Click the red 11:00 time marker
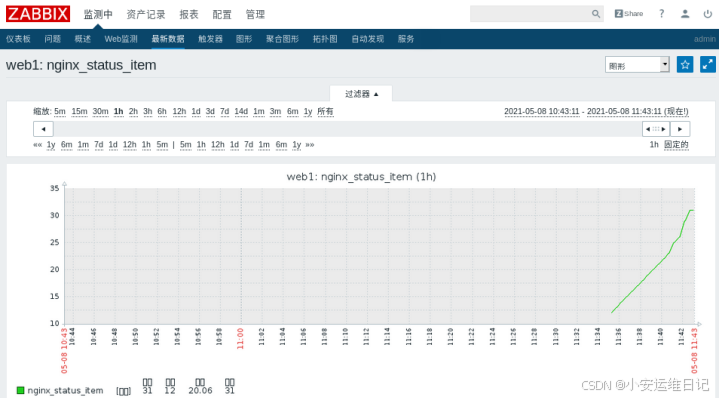The height and width of the screenshot is (398, 720). click(240, 338)
